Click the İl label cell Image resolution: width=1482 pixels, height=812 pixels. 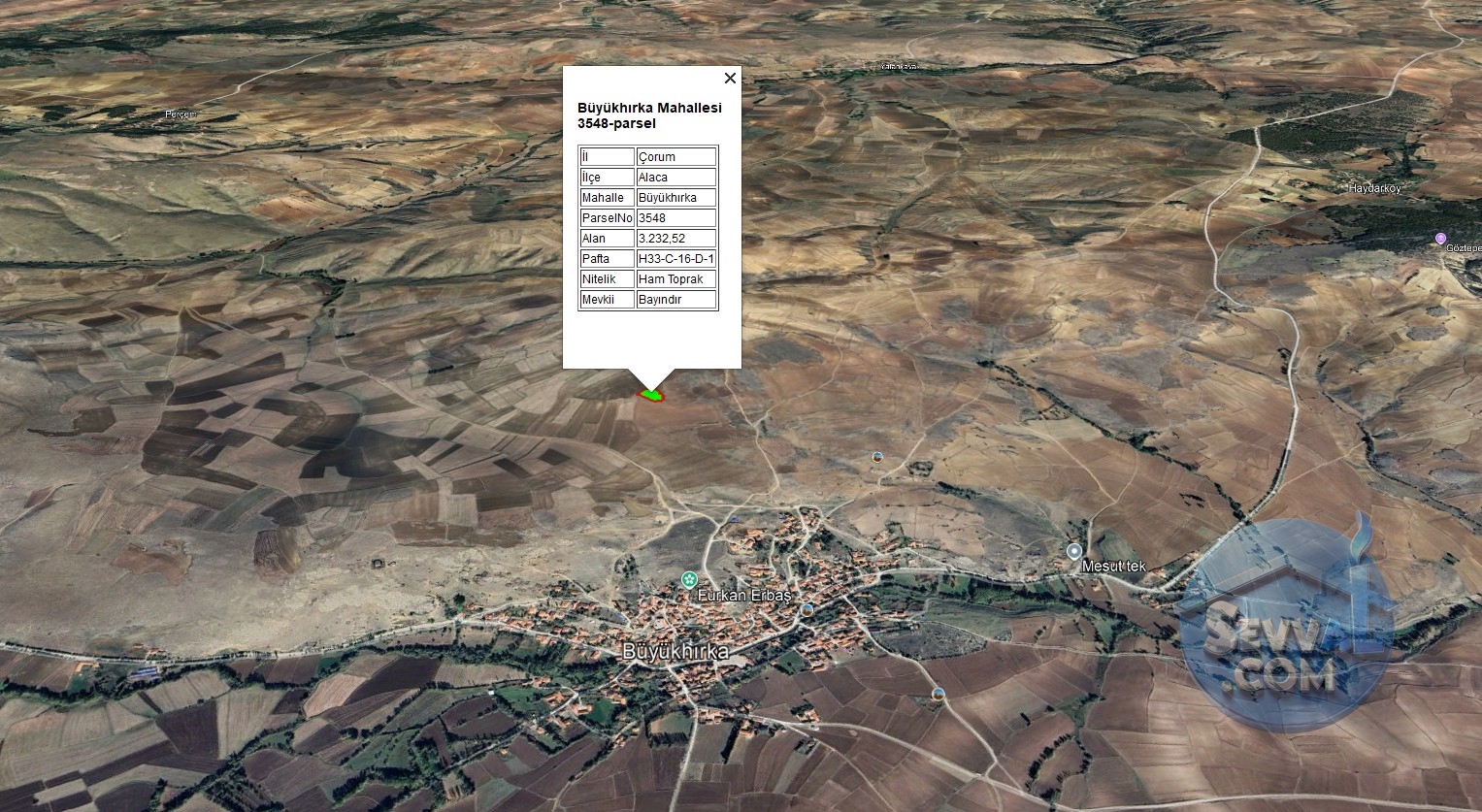[607, 156]
